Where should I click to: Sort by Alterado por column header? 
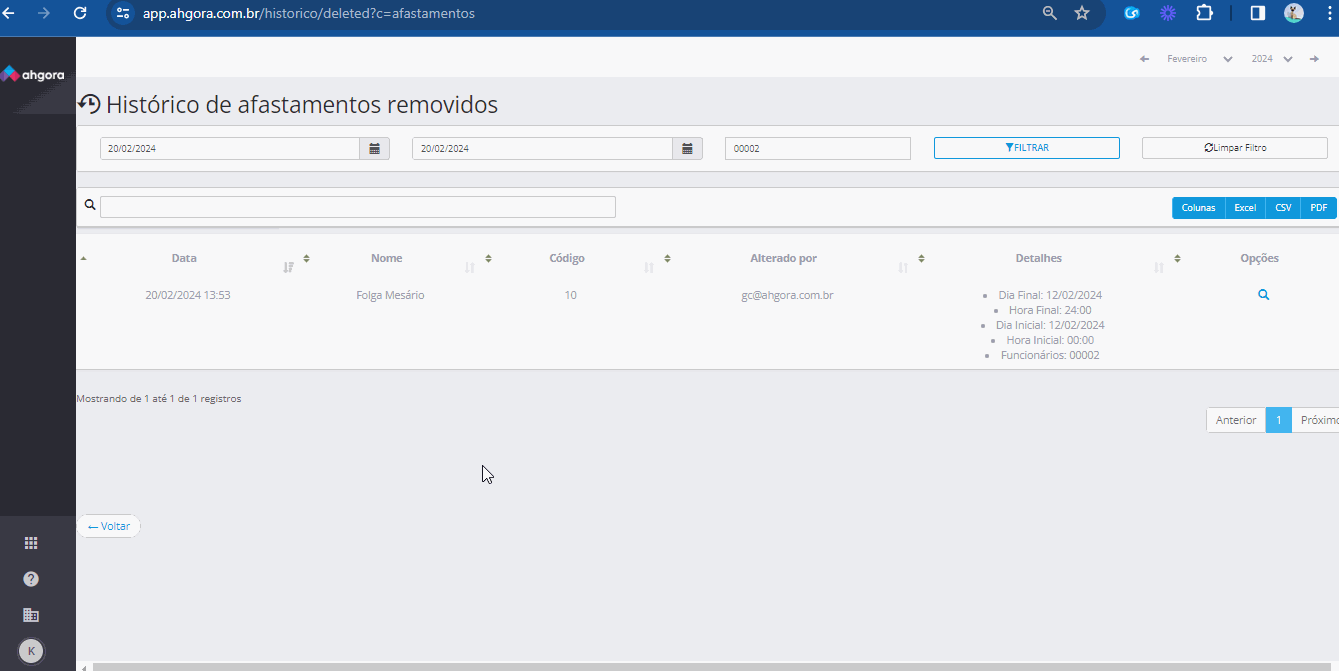point(784,258)
